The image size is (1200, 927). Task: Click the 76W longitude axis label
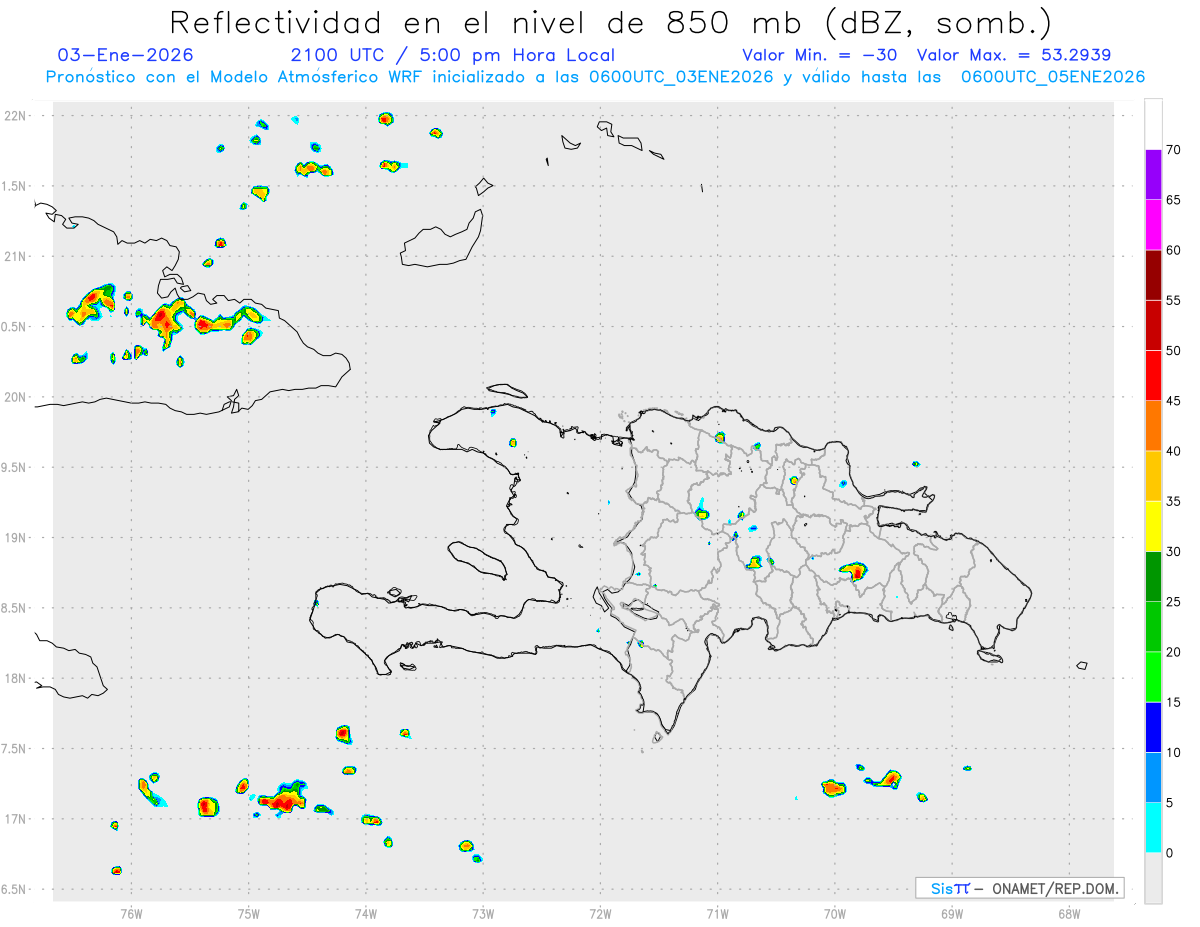pyautogui.click(x=131, y=913)
